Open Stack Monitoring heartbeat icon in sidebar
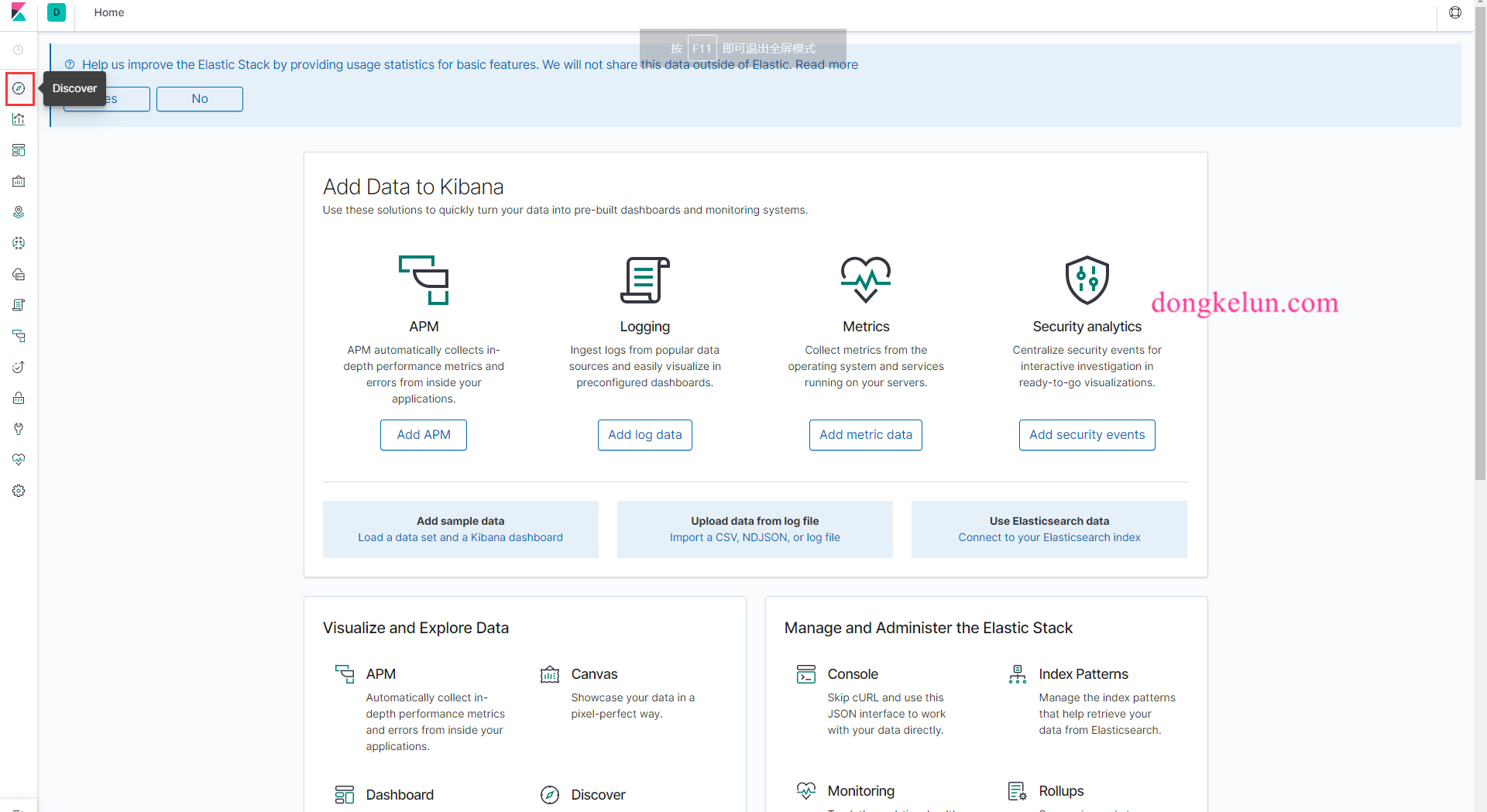This screenshot has height=812, width=1487. (19, 460)
